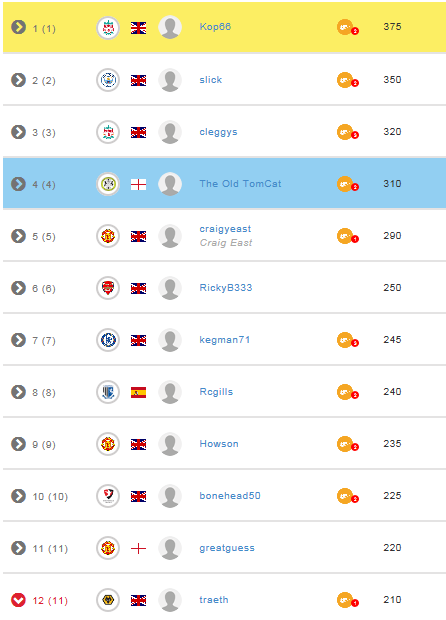Open the cleggys profile link
446x620 pixels.
pyautogui.click(x=218, y=132)
